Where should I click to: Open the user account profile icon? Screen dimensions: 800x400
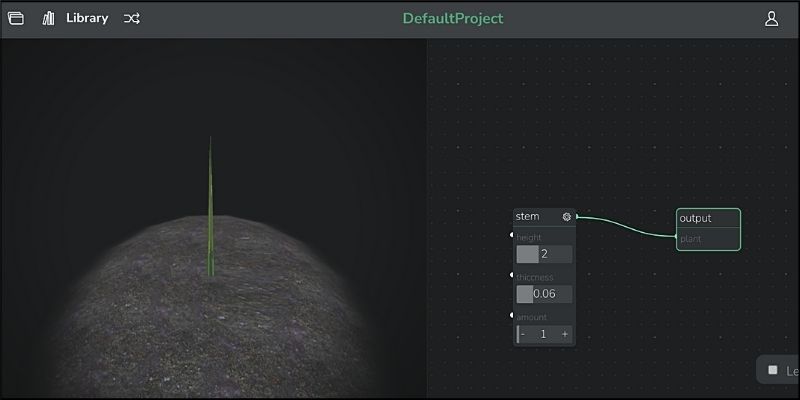click(771, 19)
